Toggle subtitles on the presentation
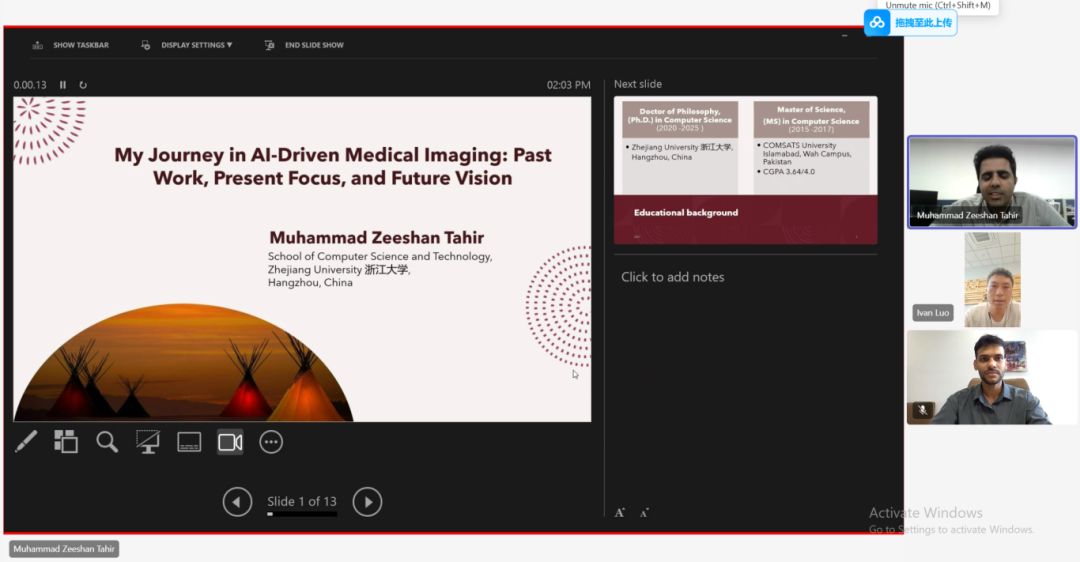The width and height of the screenshot is (1080, 562). (x=189, y=441)
